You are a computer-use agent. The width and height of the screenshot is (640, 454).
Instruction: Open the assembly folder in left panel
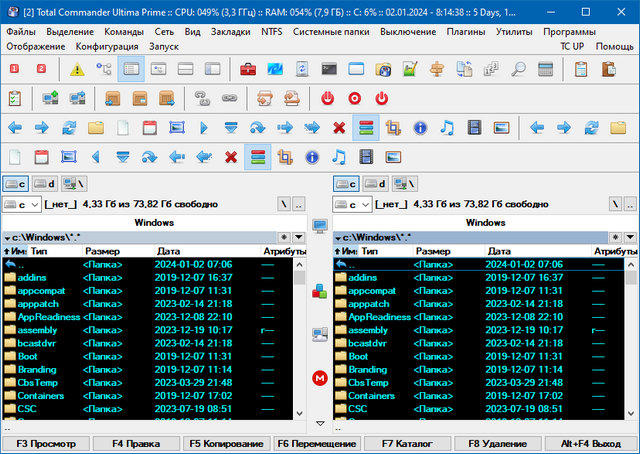36,330
